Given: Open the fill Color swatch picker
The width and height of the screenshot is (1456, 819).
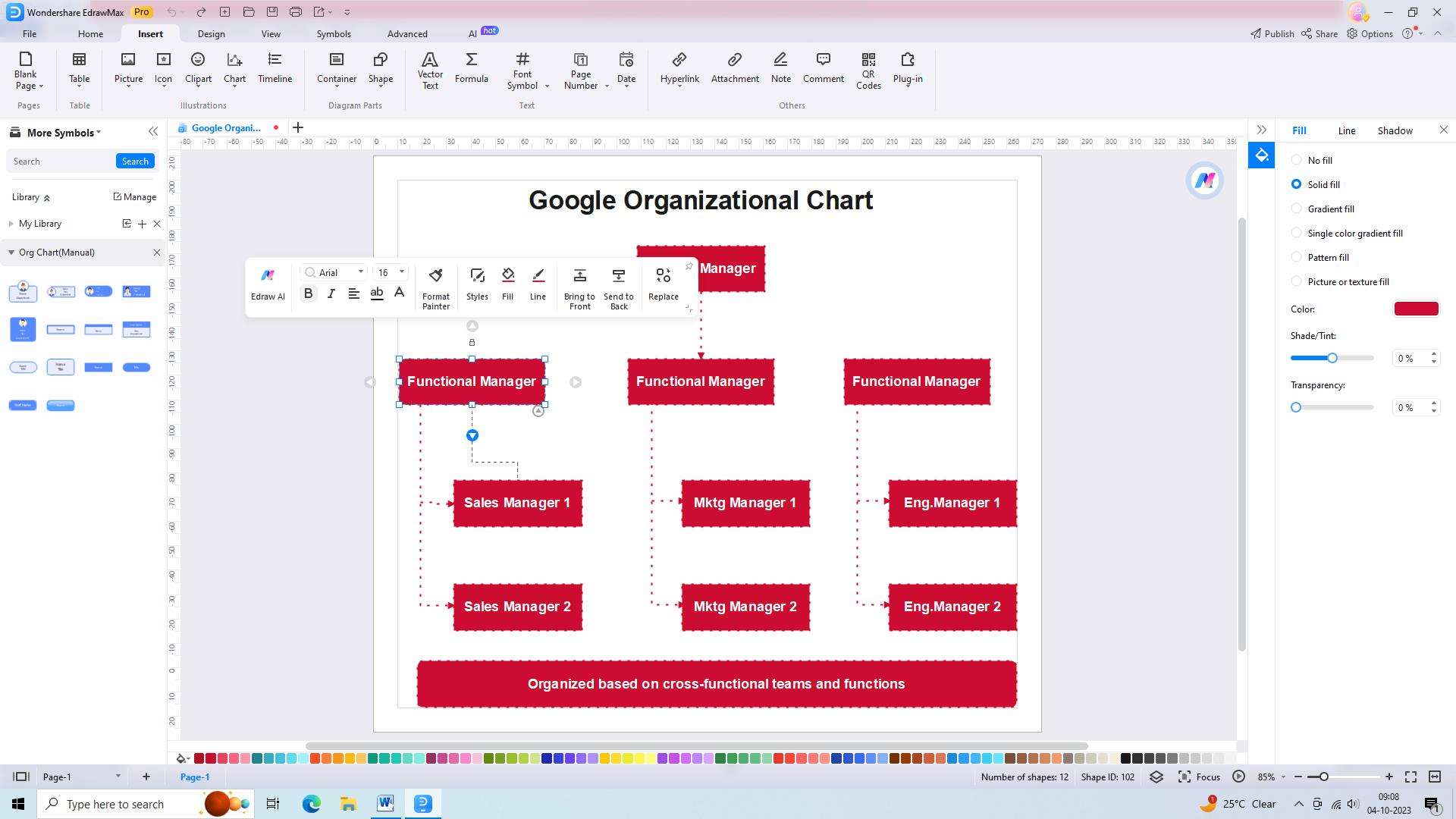Looking at the screenshot, I should click(1415, 309).
